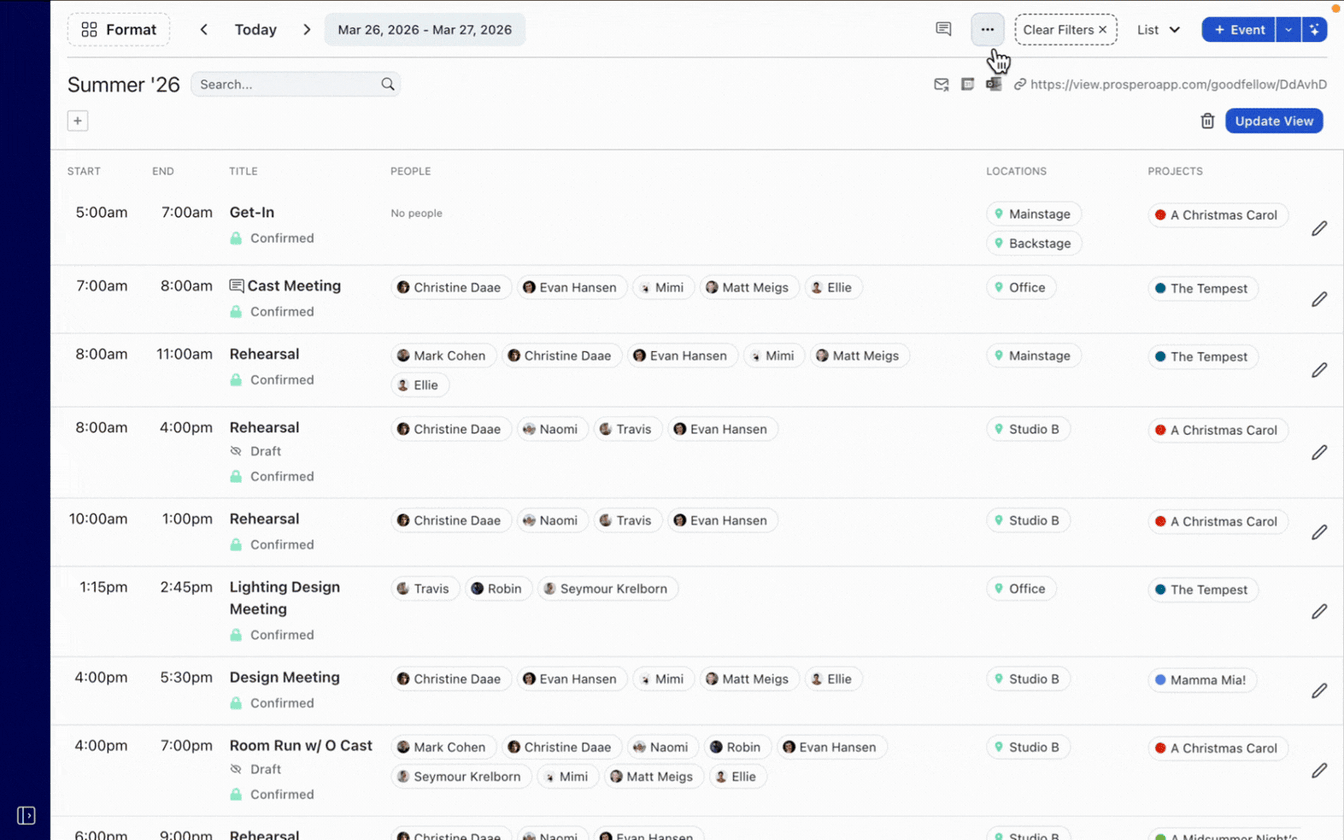
Task: Click the END column header
Action: point(163,171)
